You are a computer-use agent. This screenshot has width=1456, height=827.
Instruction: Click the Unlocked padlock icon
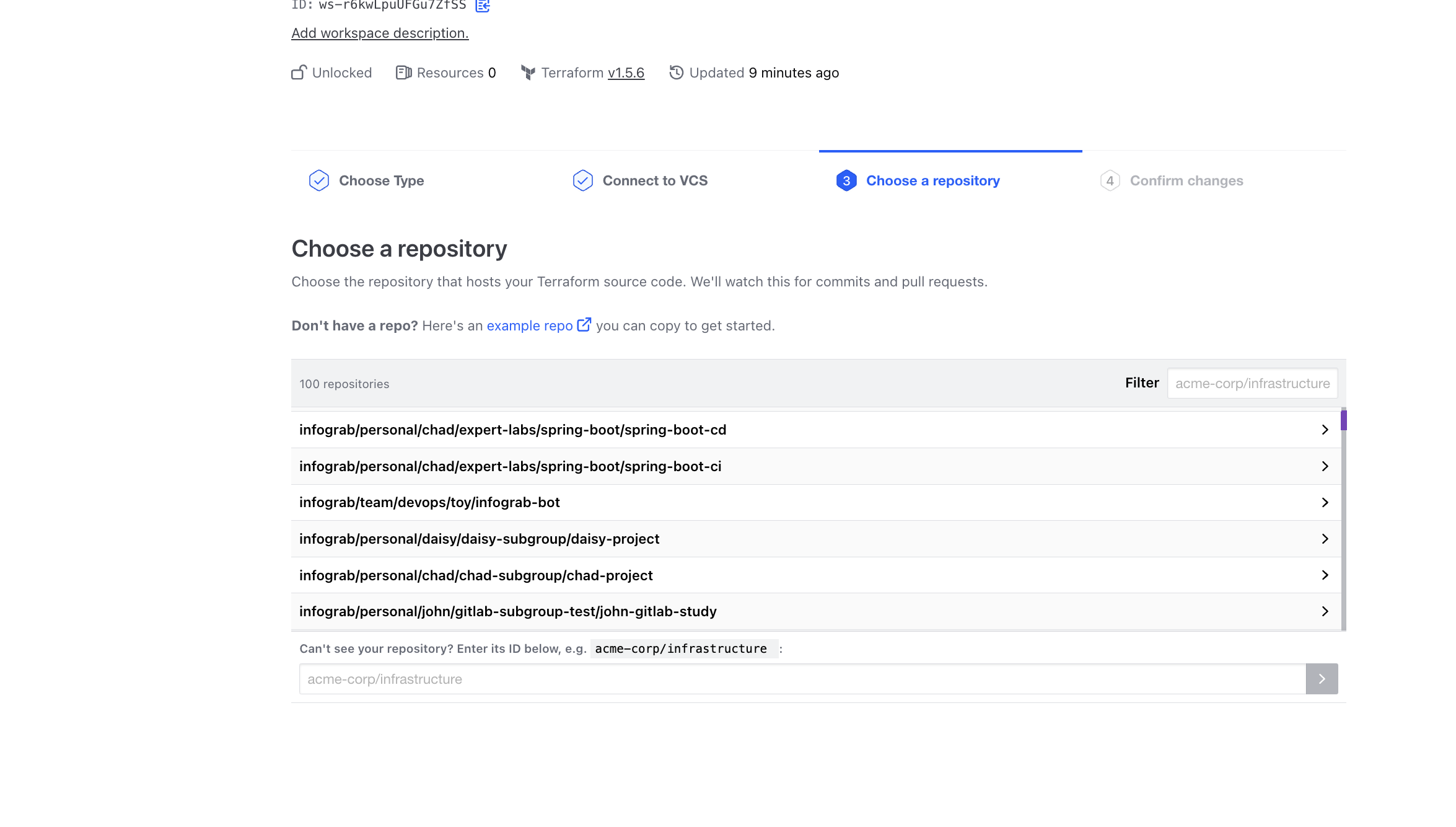click(x=299, y=73)
